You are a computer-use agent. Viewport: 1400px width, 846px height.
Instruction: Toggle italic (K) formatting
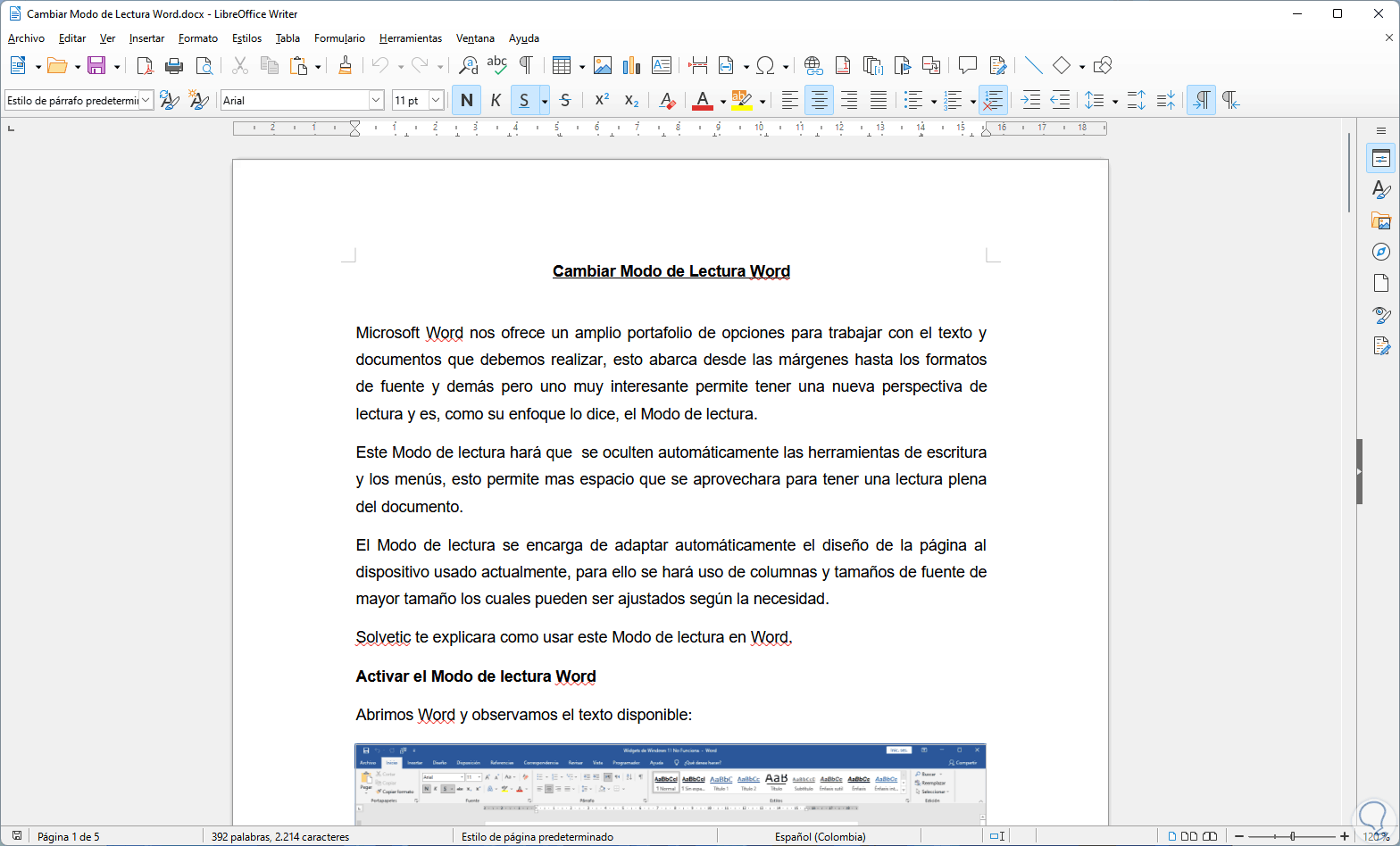496,101
